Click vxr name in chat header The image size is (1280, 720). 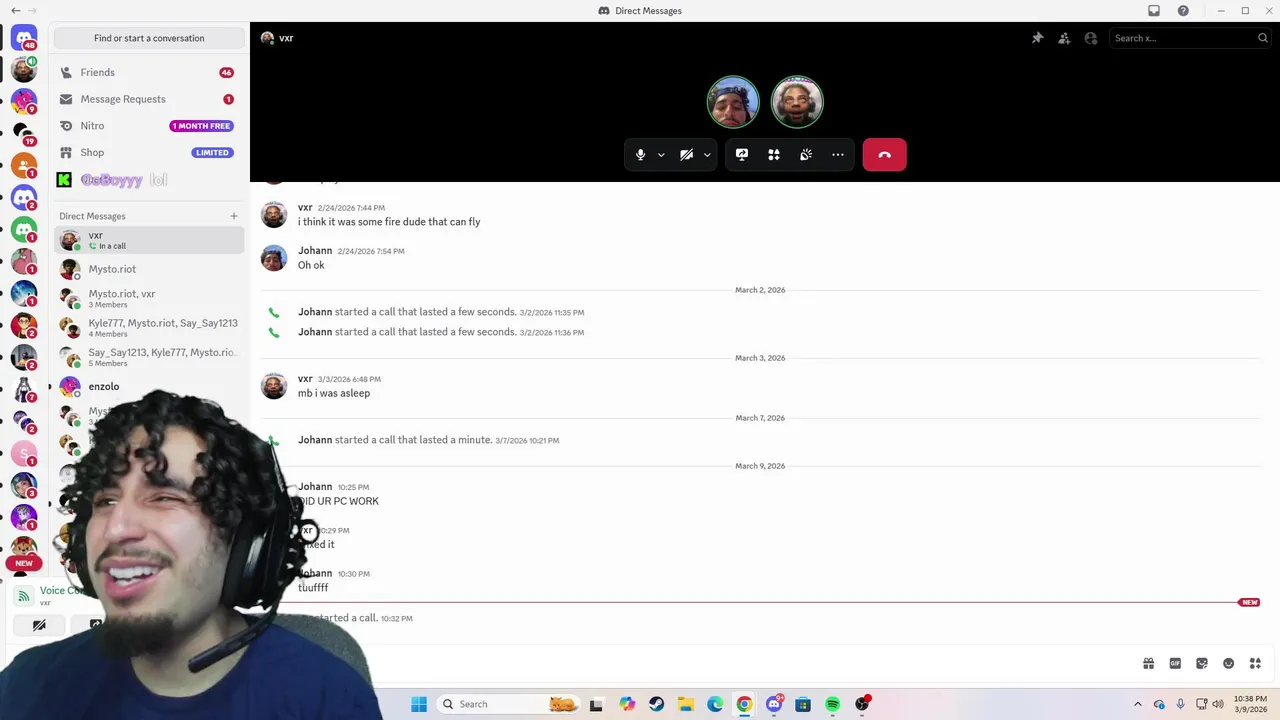(286, 38)
